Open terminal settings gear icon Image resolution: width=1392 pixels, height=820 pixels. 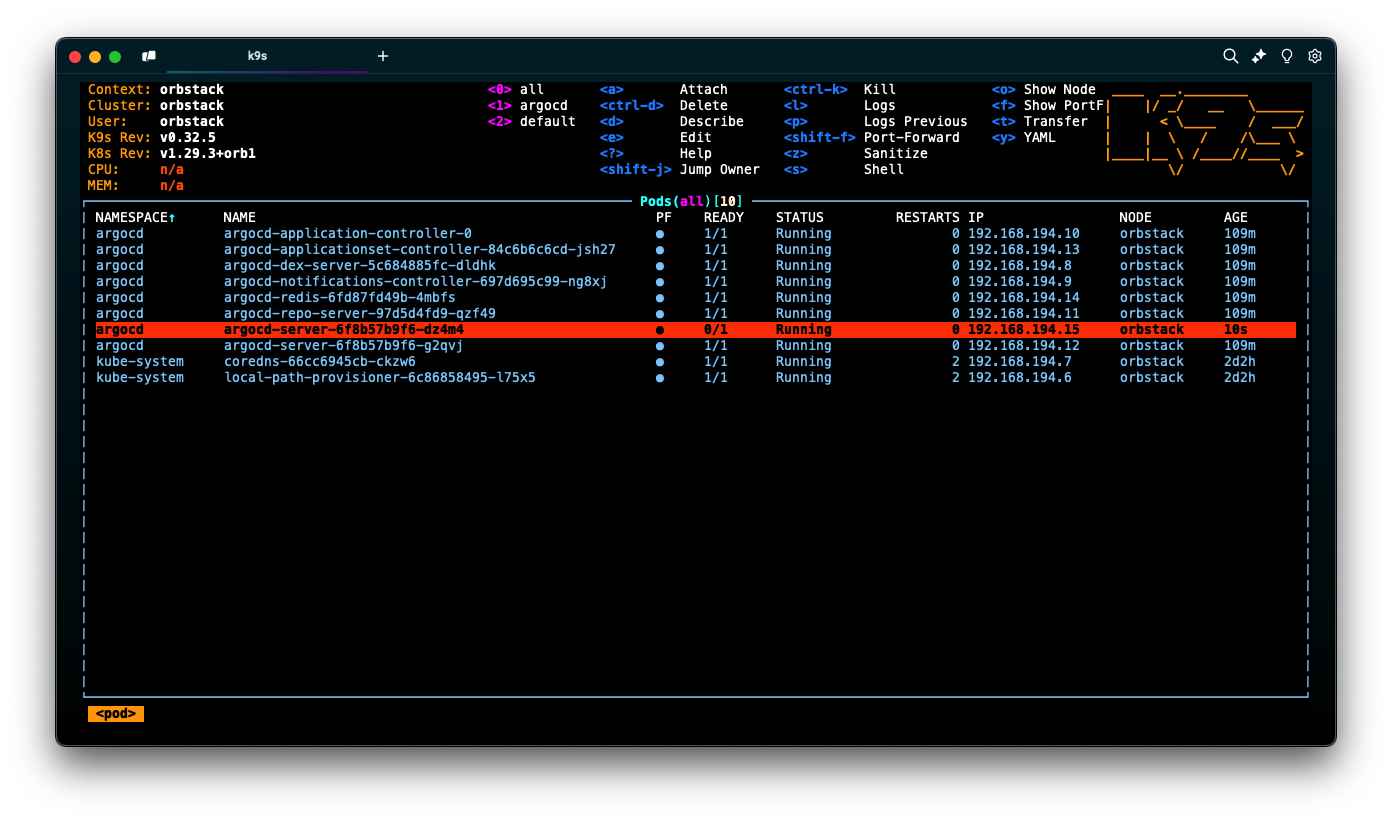[x=1315, y=56]
